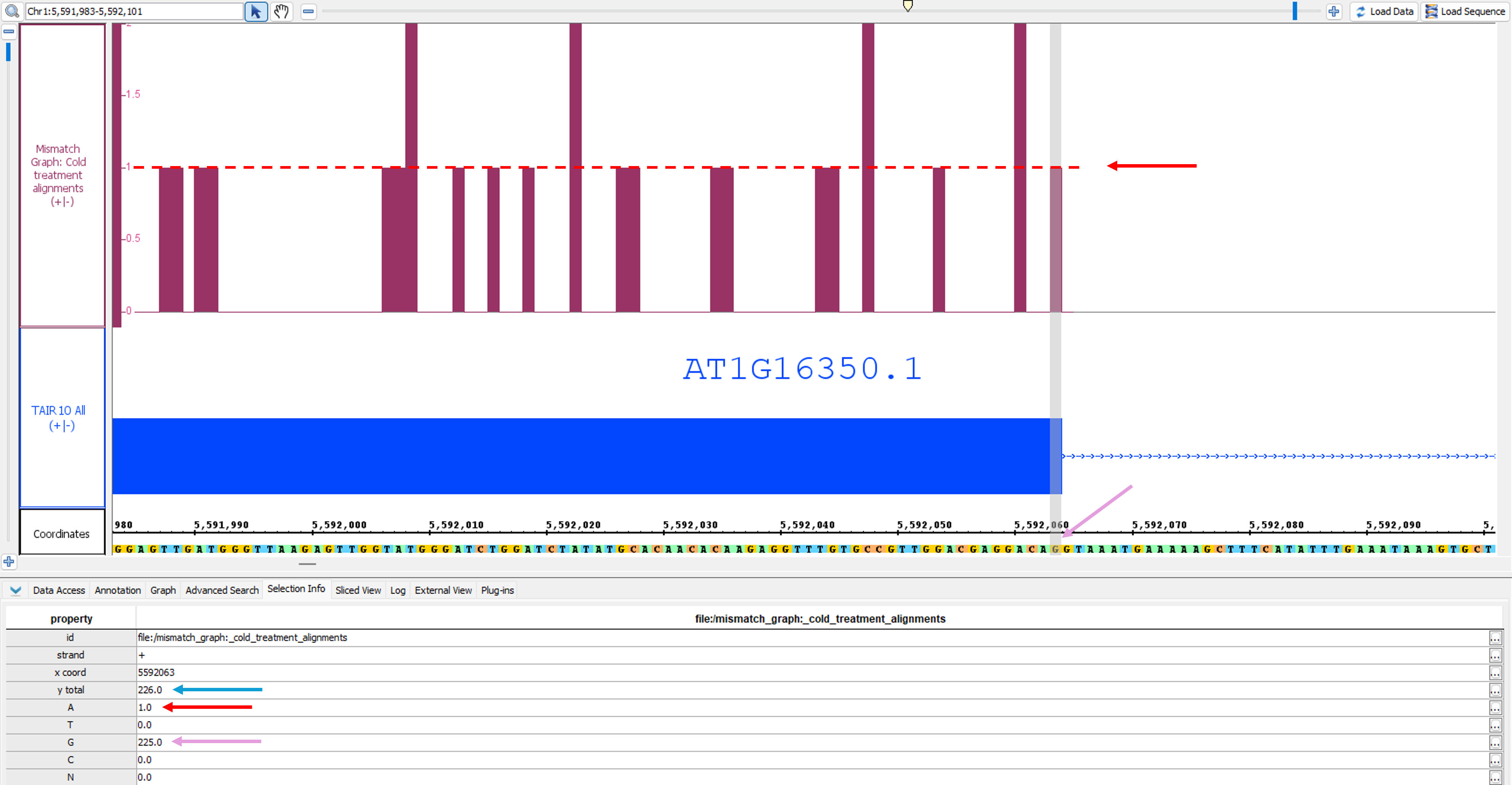
Task: Open details button for A row
Action: click(1495, 708)
